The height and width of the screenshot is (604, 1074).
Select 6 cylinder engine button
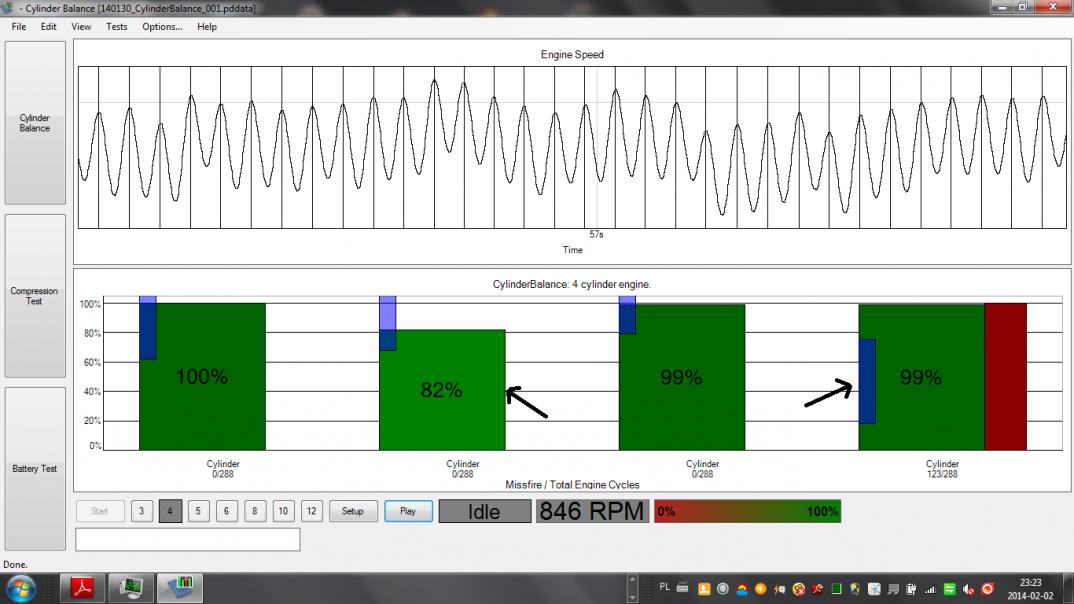(226, 511)
